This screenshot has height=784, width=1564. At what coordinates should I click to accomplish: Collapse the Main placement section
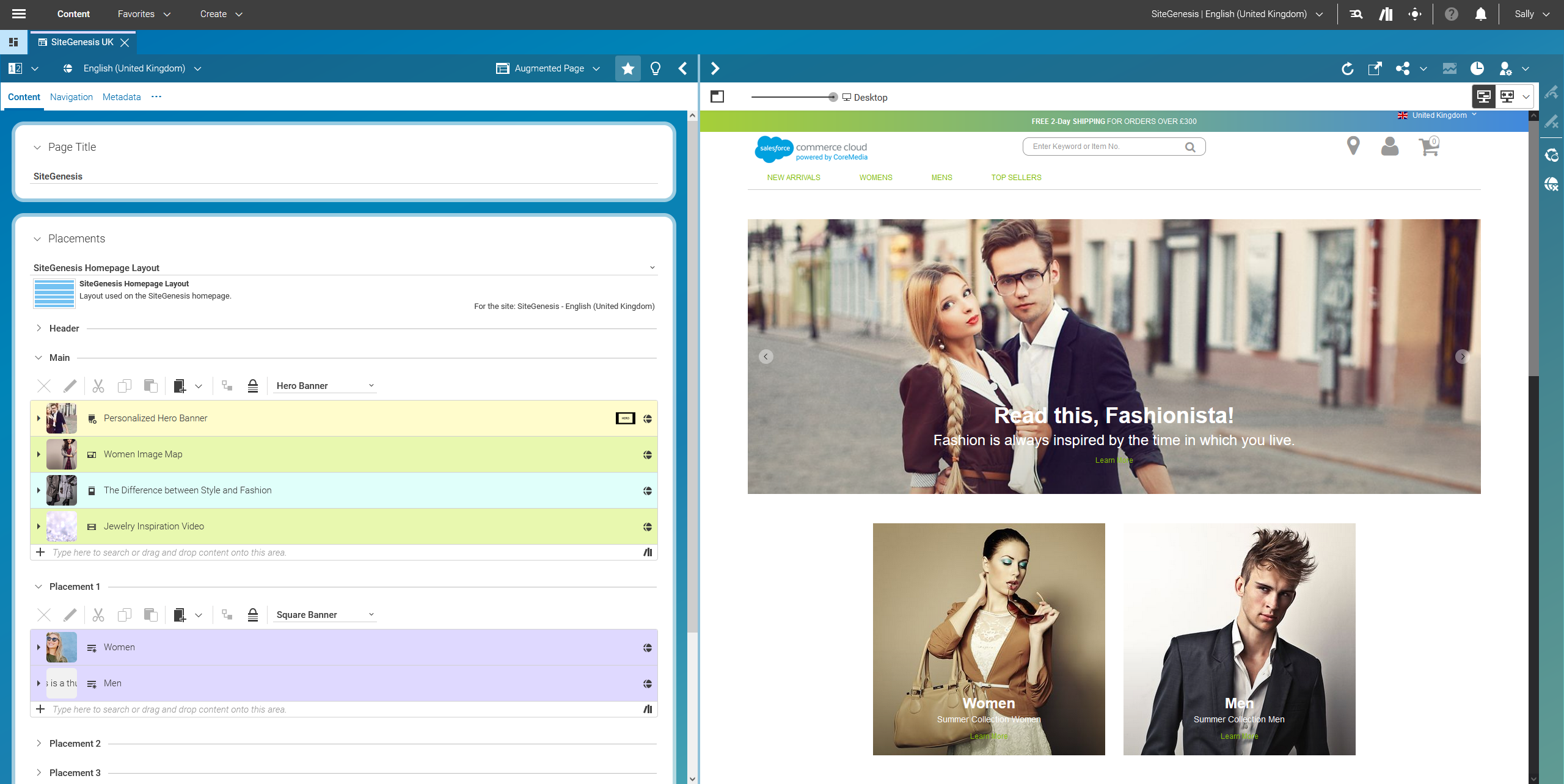tap(38, 357)
